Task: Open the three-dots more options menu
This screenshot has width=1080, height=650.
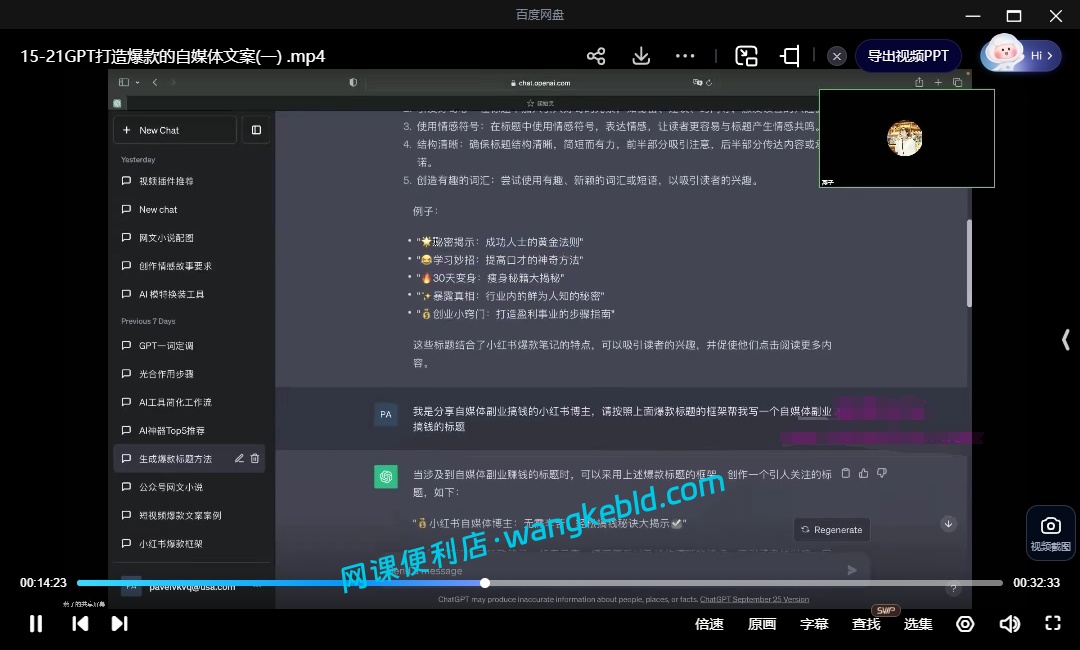Action: tap(685, 56)
